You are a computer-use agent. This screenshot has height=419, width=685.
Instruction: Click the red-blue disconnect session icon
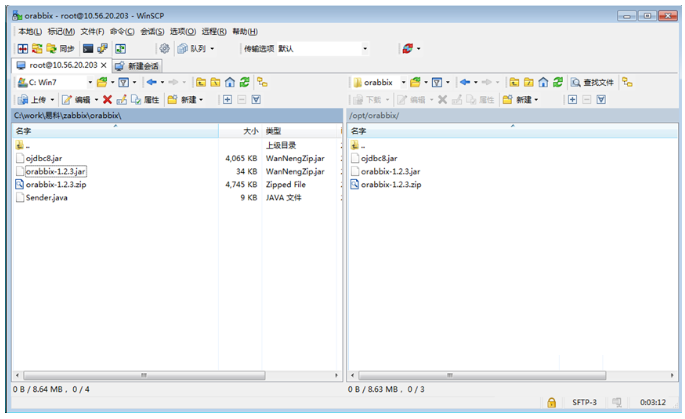coord(408,48)
